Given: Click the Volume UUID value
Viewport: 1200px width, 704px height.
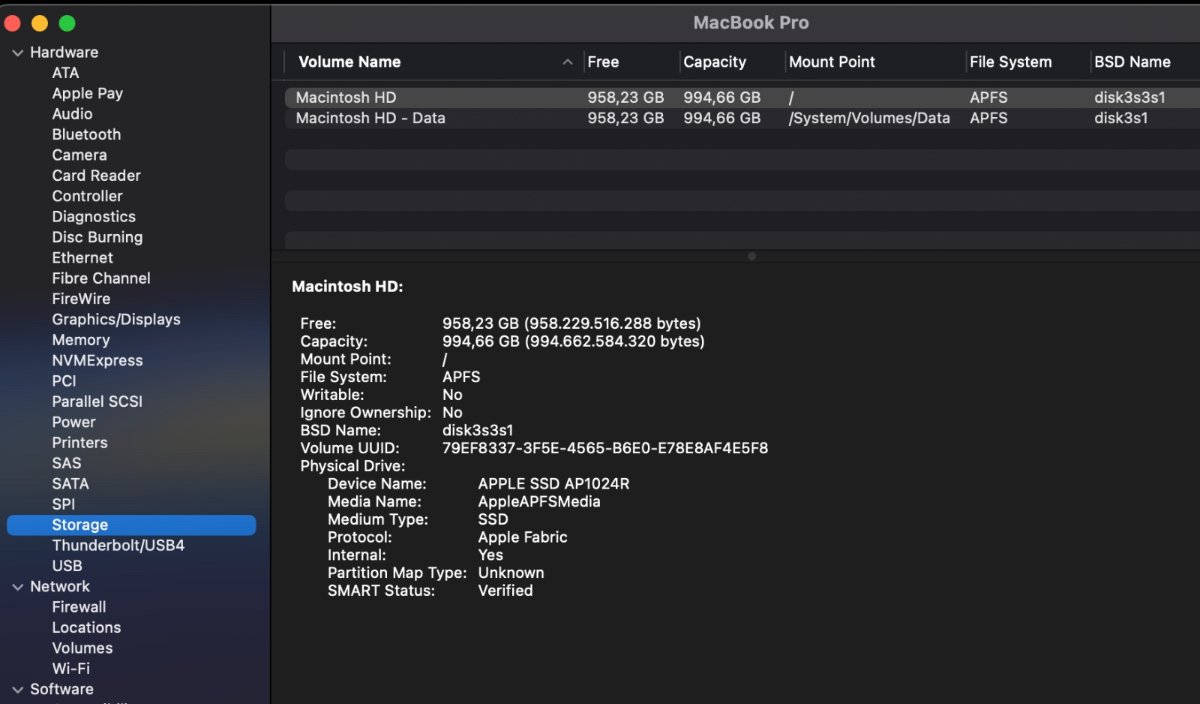Looking at the screenshot, I should 605,448.
